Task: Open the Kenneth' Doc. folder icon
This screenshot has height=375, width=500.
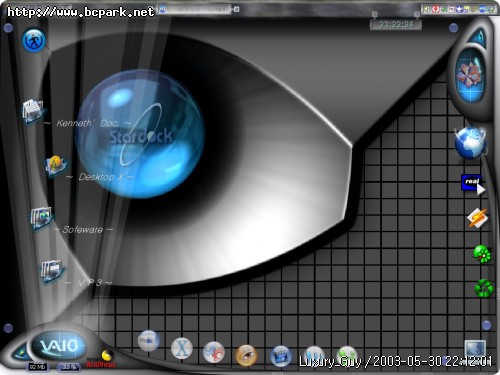Action: (33, 111)
